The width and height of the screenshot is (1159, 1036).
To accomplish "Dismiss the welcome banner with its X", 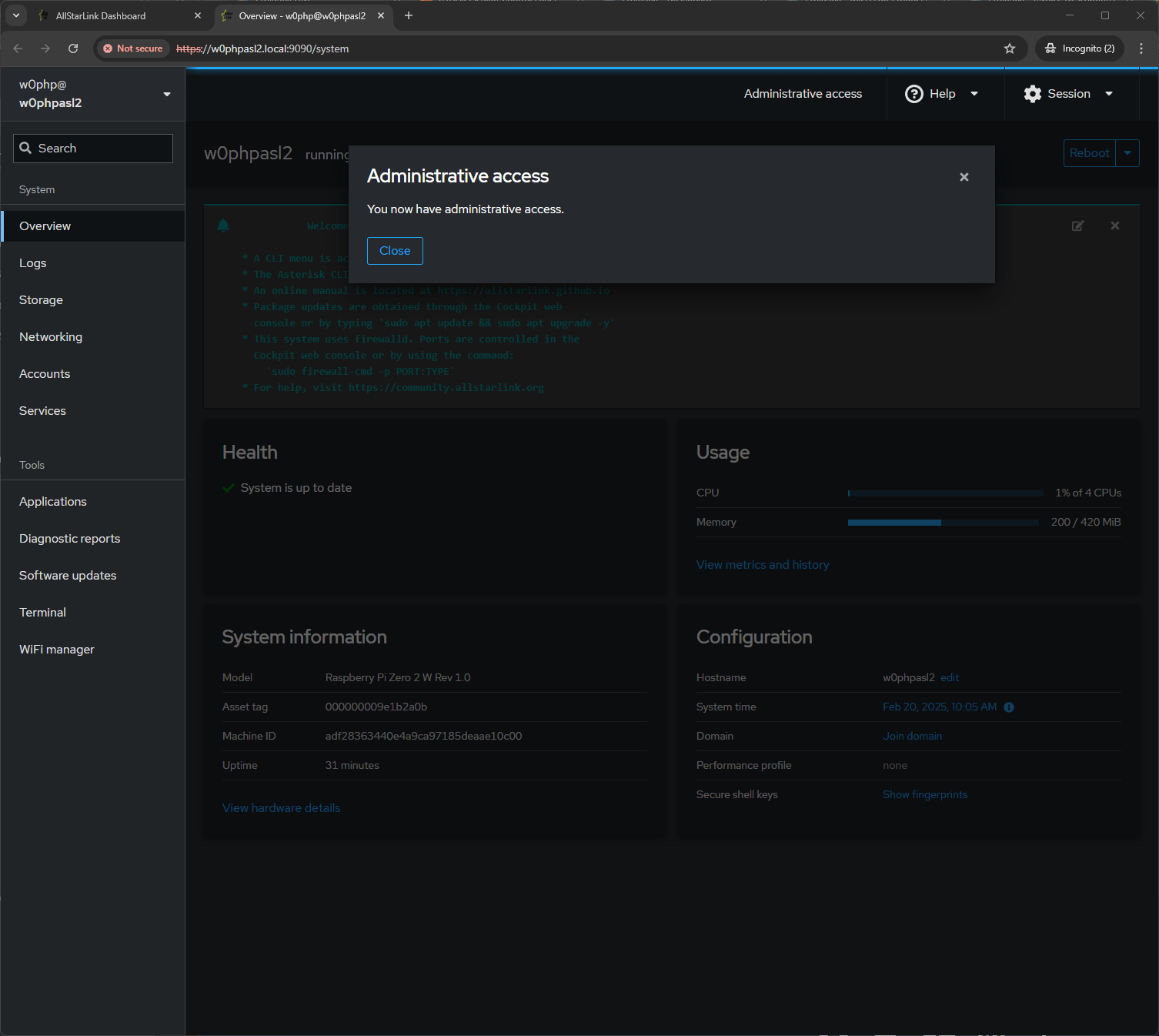I will pyautogui.click(x=1114, y=226).
